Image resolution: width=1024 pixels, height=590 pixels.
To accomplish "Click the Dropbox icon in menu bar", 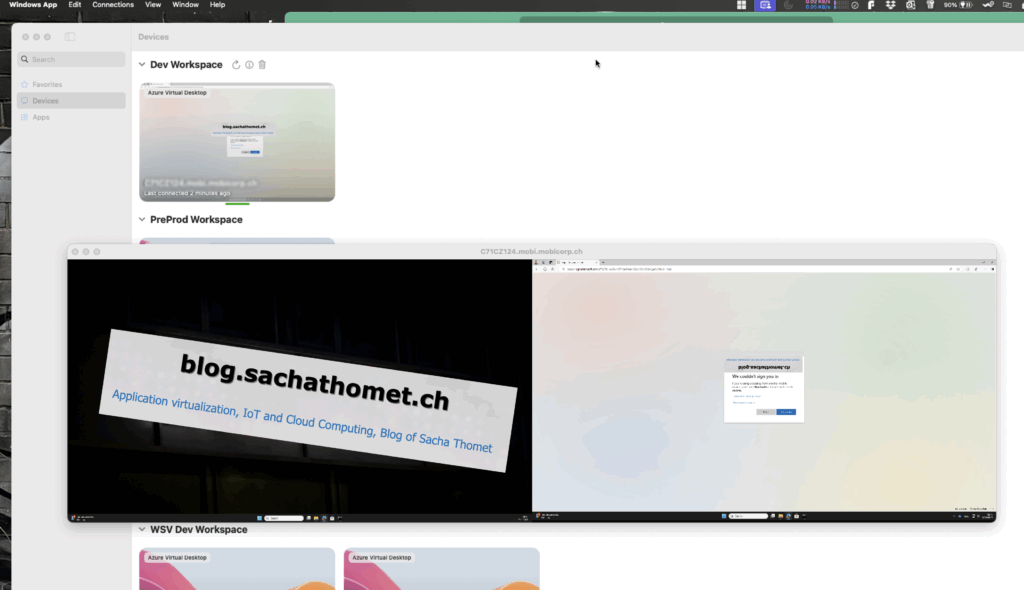I will [891, 5].
